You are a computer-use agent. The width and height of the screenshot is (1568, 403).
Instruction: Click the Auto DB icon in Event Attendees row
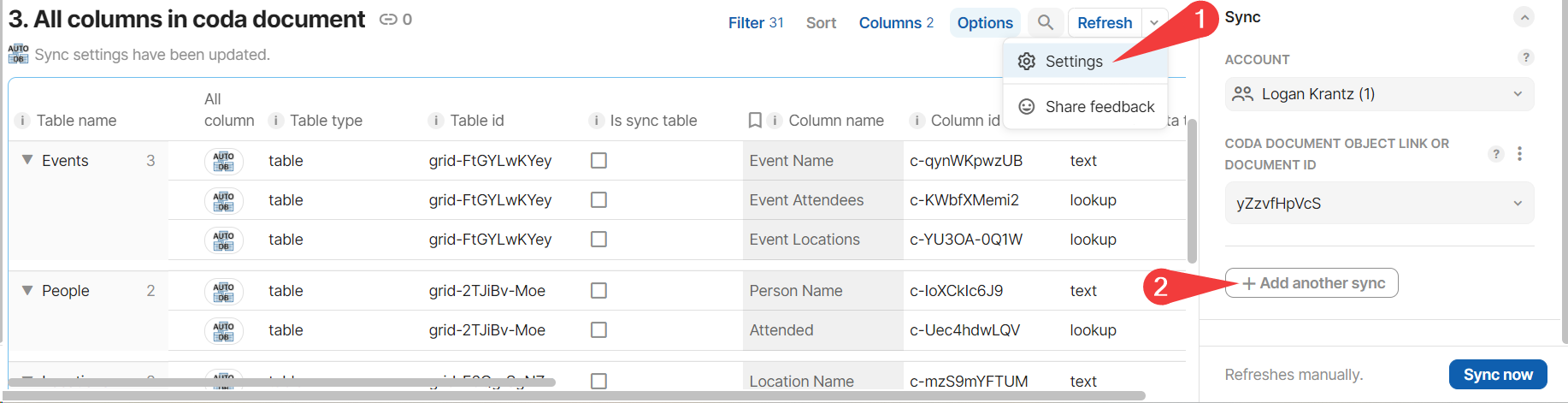[224, 200]
